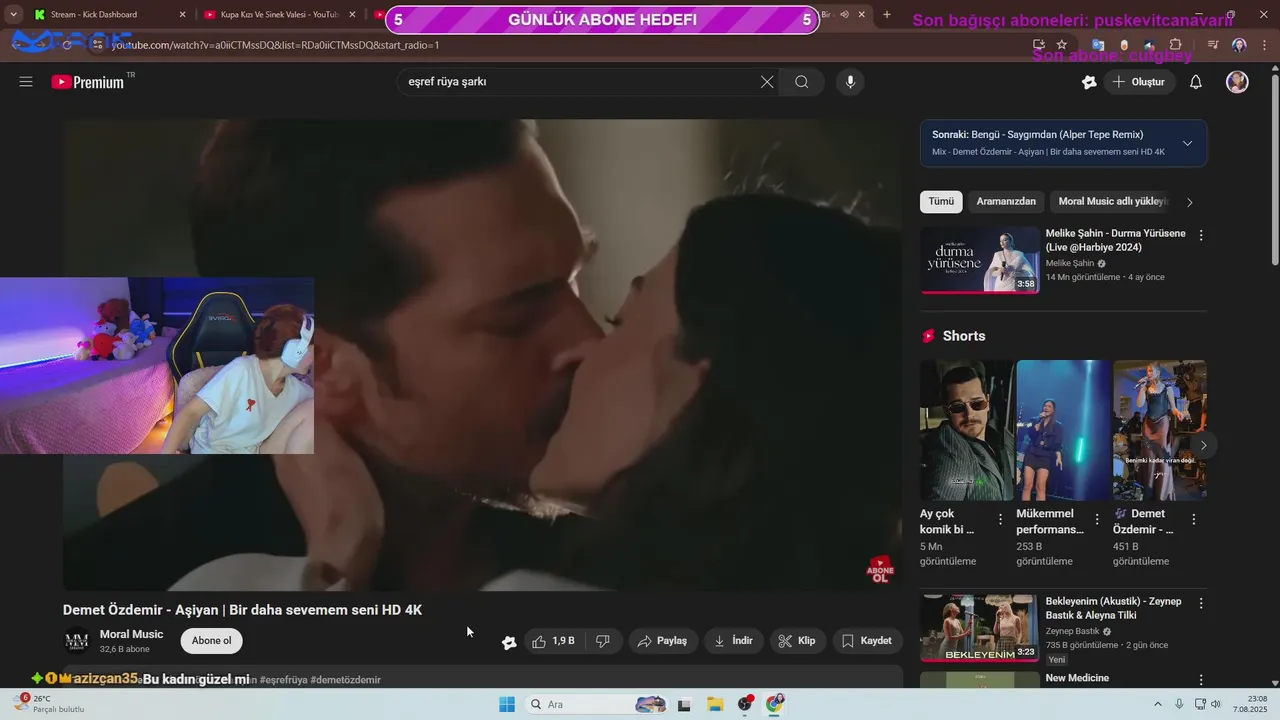Click the Abone Ol watermark on video
Screen dimensions: 1280x720
880,570
